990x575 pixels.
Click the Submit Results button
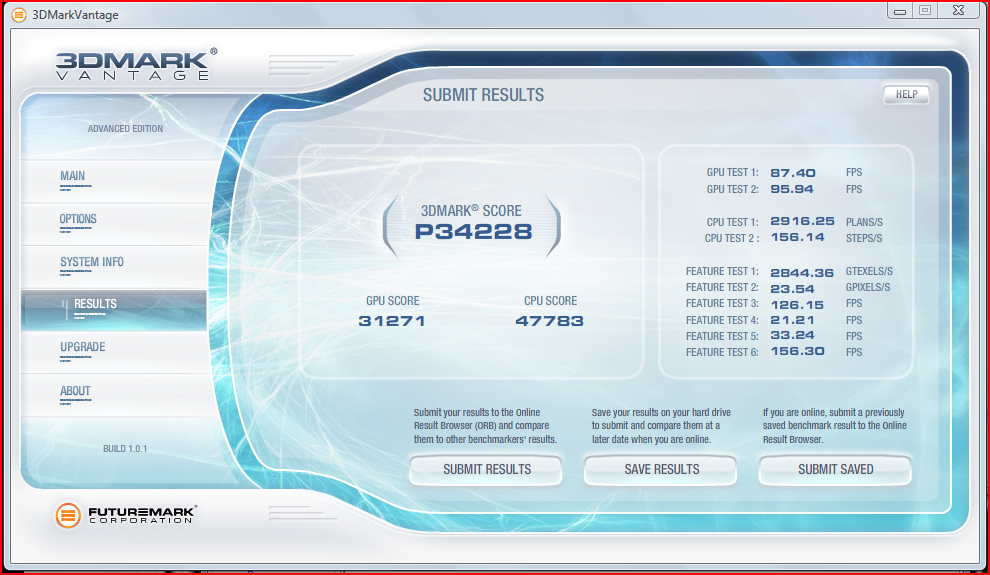point(486,470)
